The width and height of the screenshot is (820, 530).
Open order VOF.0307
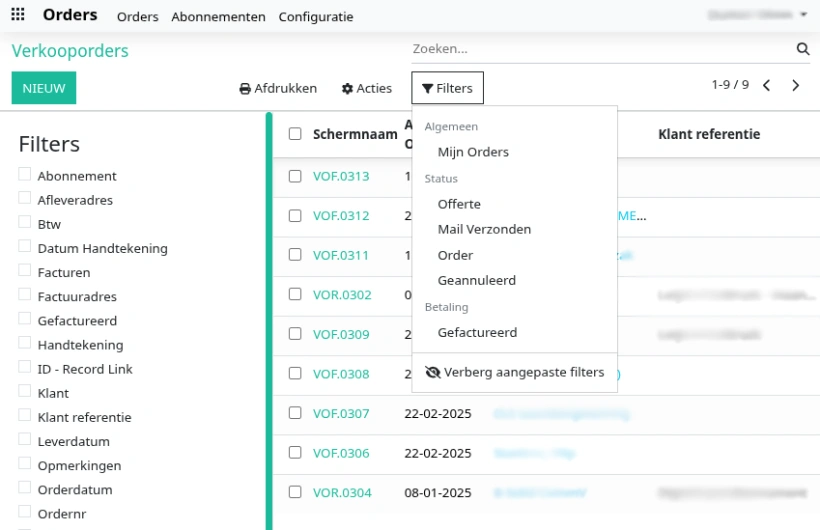tap(341, 413)
